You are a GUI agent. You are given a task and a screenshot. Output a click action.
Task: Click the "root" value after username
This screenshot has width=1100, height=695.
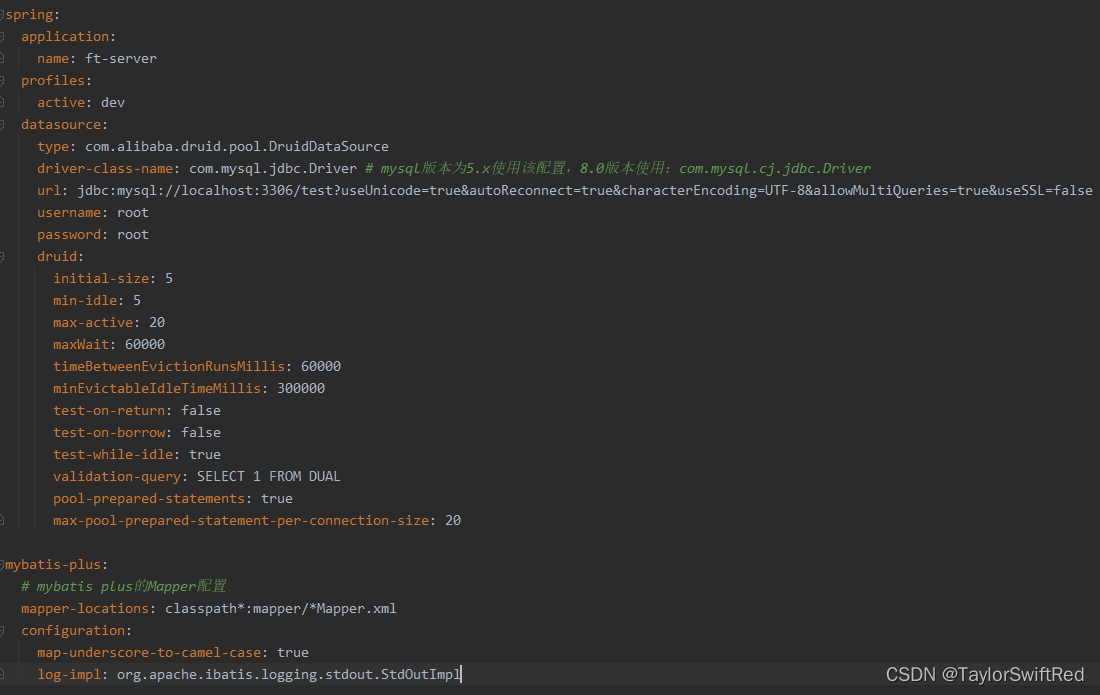[x=133, y=212]
